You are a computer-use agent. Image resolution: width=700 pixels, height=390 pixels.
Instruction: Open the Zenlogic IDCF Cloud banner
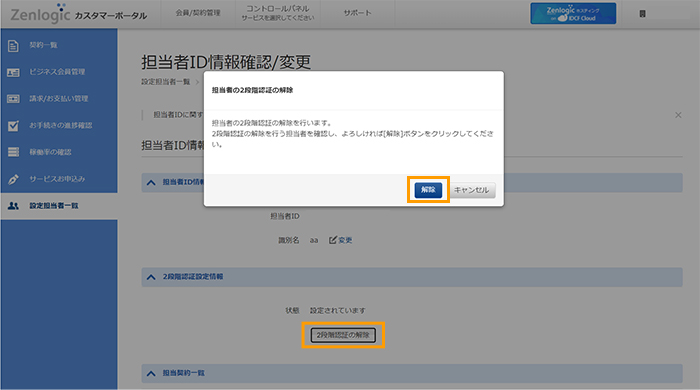point(573,13)
